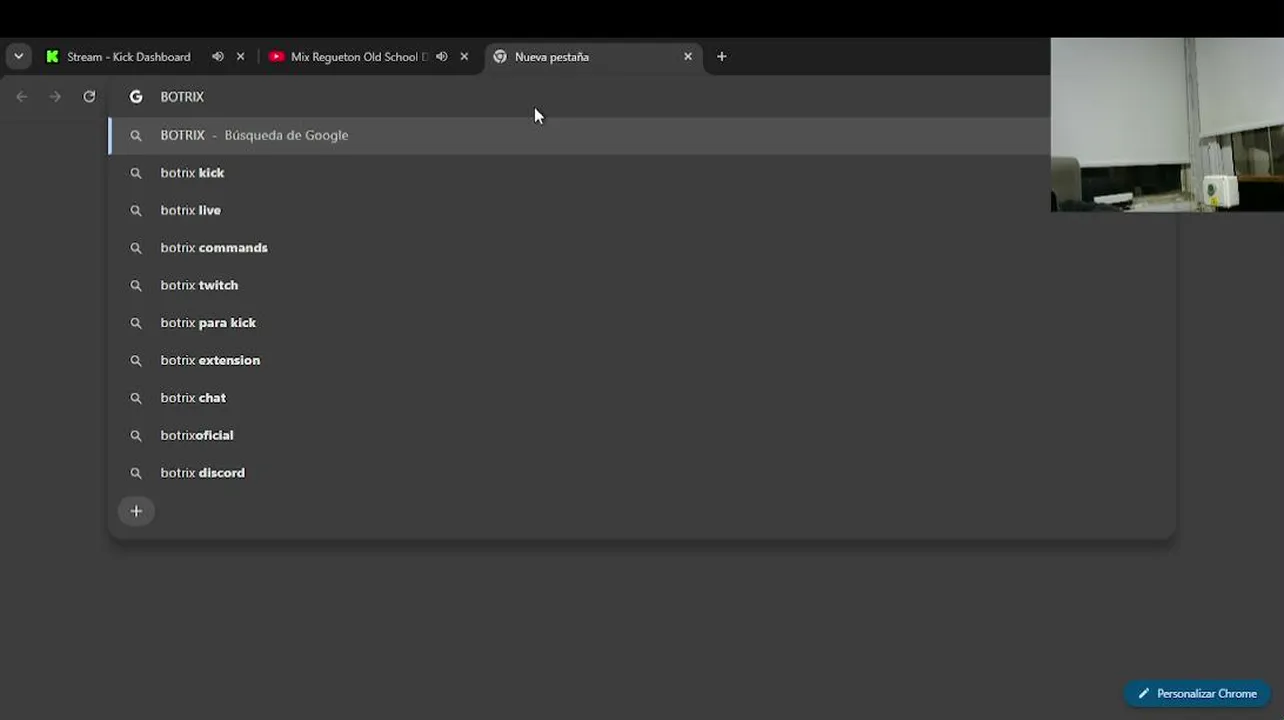1284x720 pixels.
Task: Select BOTRIX - Búsqueda de Google suggestion
Action: click(580, 135)
